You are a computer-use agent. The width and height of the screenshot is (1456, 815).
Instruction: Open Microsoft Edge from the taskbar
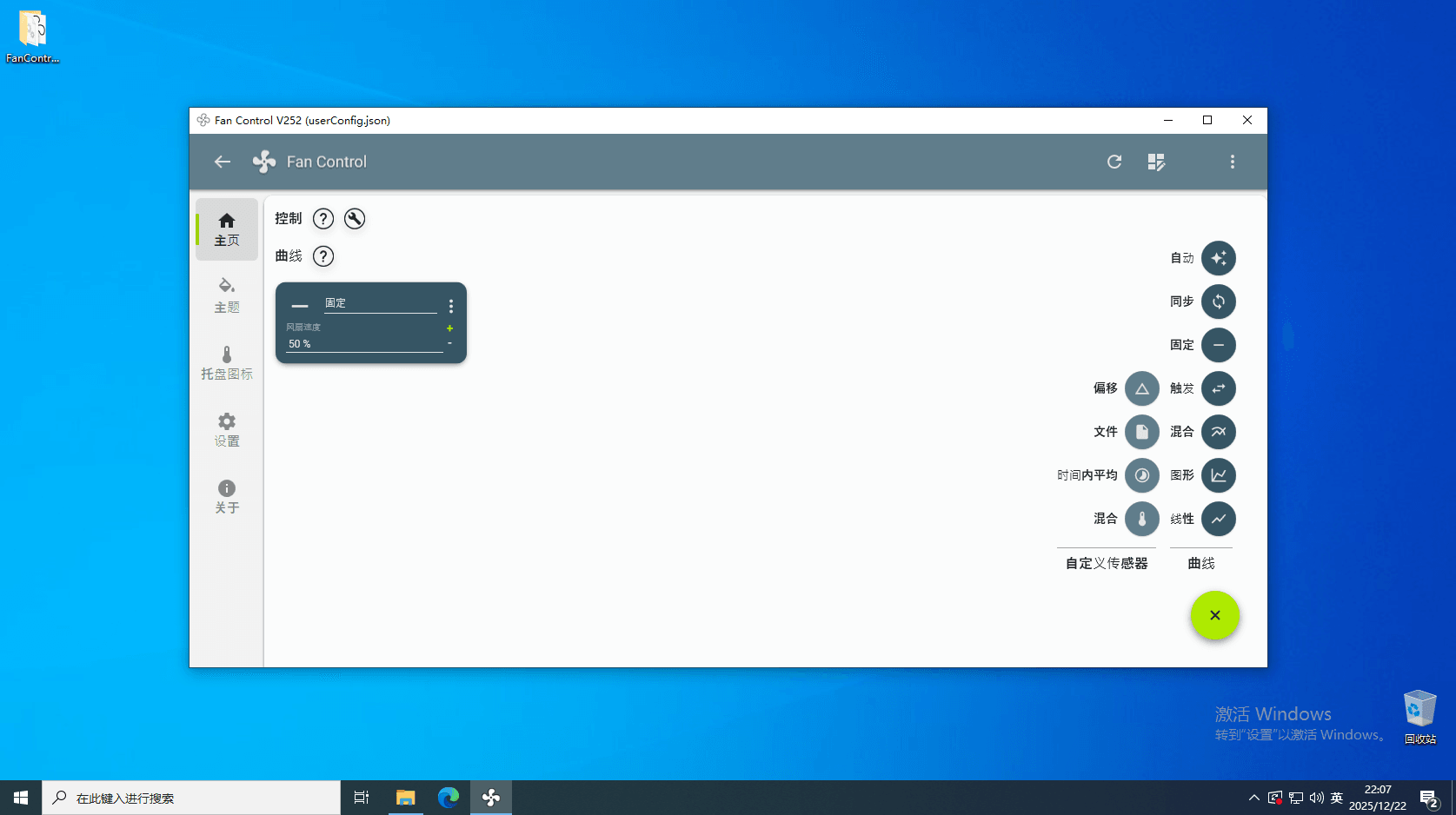[448, 798]
